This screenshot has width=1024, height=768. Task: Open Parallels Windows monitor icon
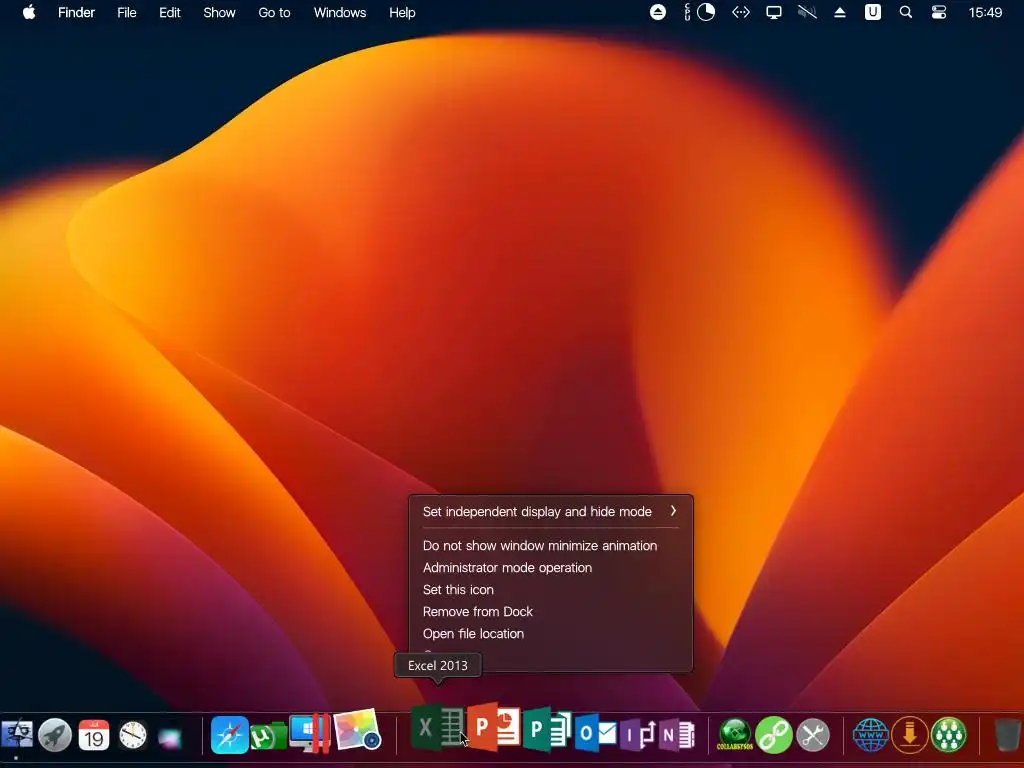point(310,733)
